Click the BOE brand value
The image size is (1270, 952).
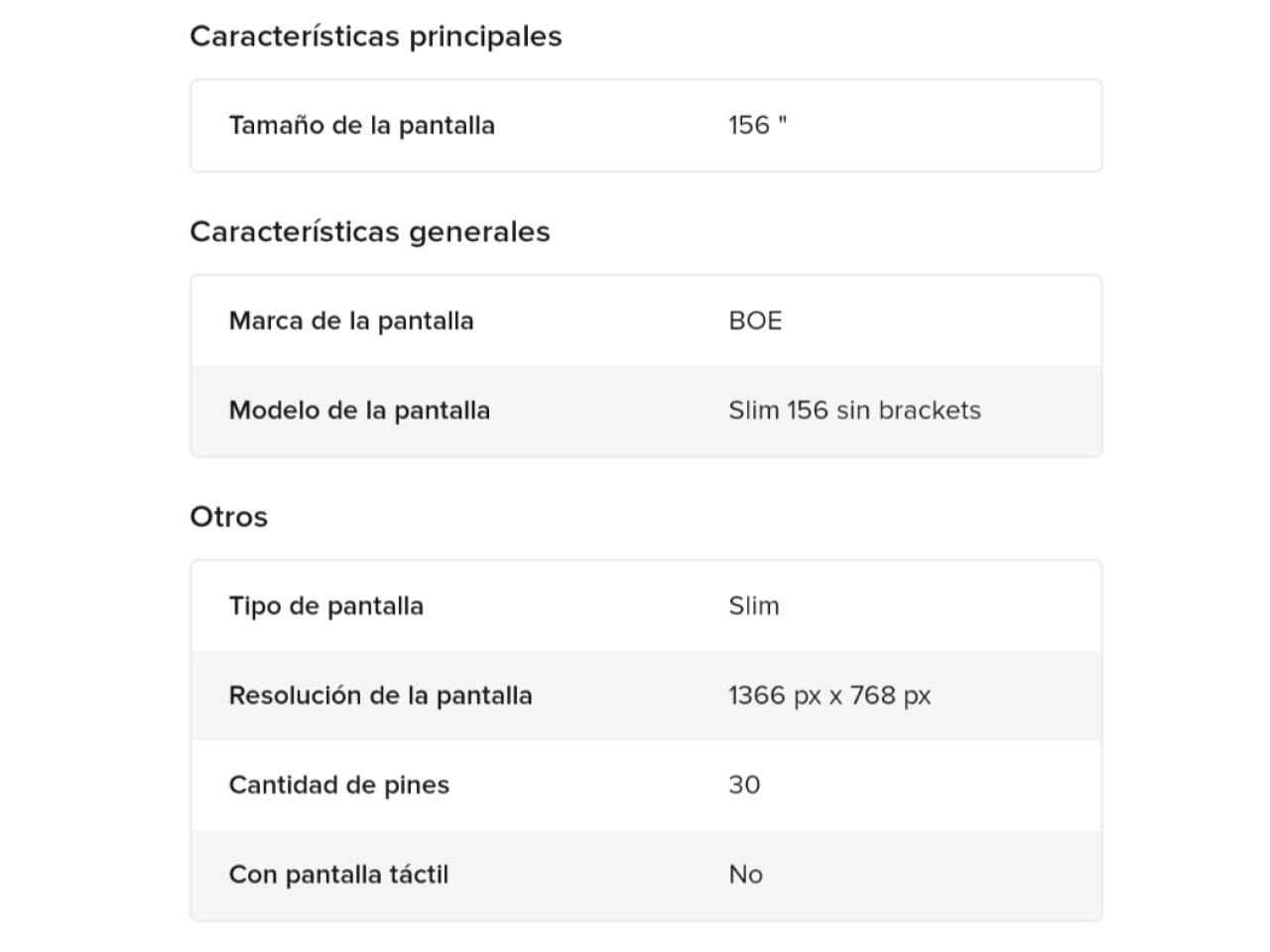tap(755, 321)
